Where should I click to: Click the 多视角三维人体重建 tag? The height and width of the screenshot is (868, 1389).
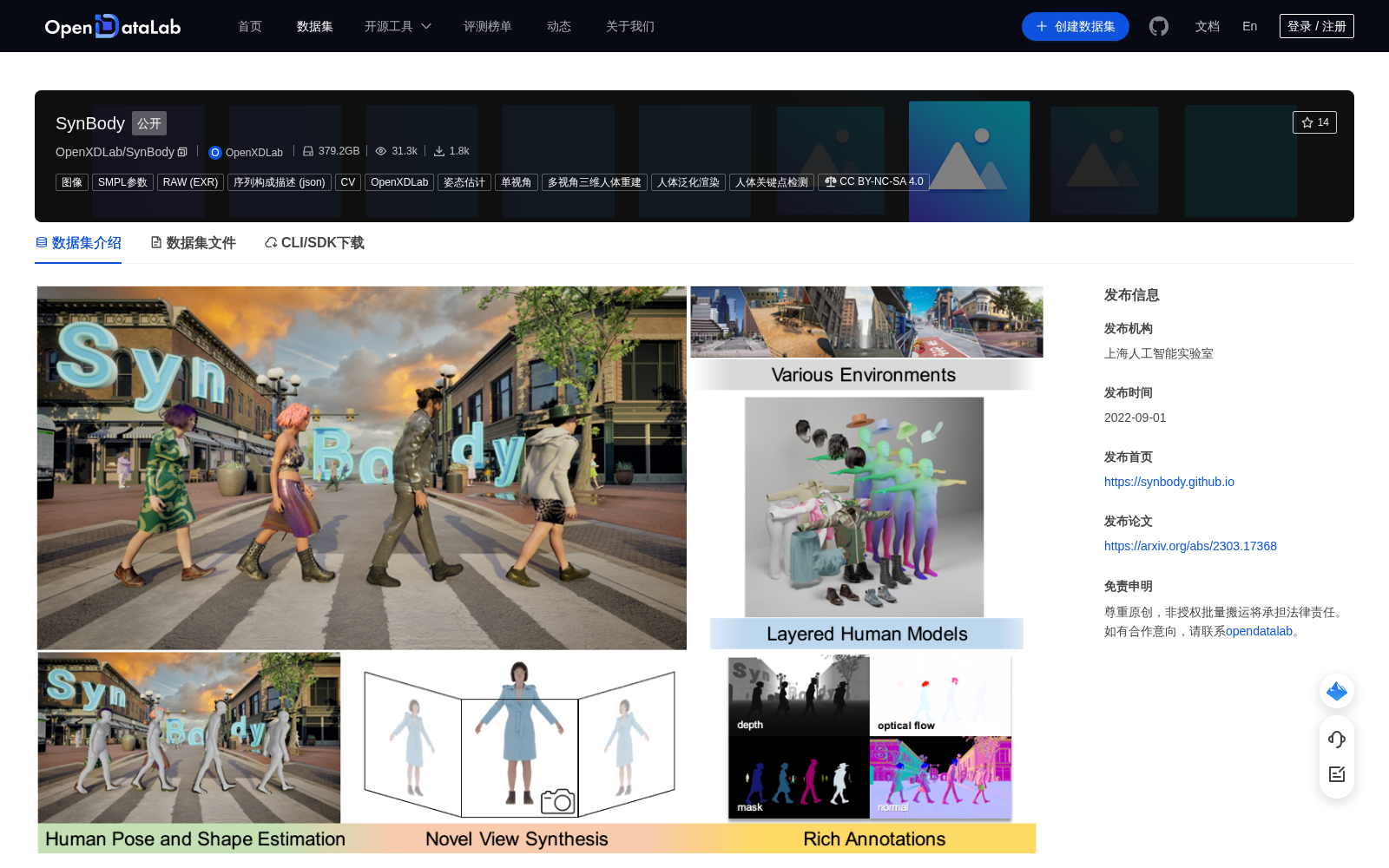coord(595,182)
